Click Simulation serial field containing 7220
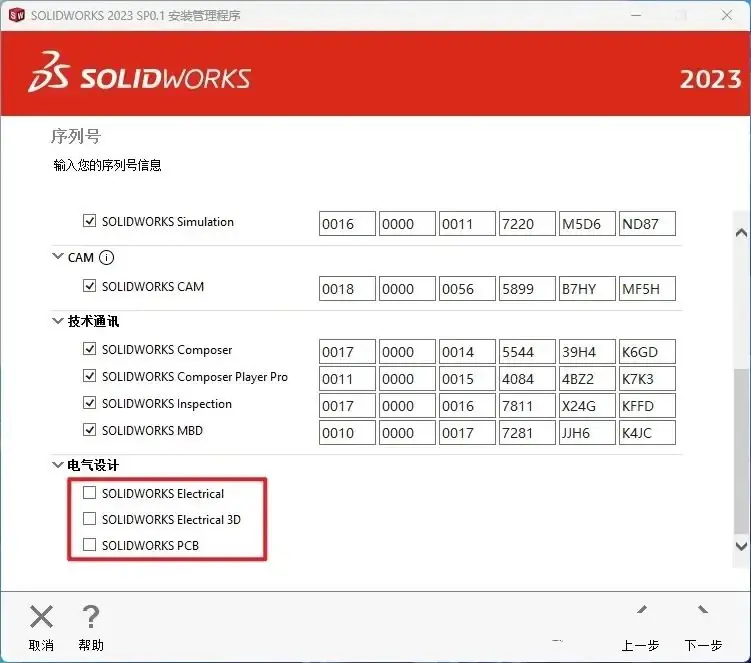The width and height of the screenshot is (751, 663). [x=527, y=224]
